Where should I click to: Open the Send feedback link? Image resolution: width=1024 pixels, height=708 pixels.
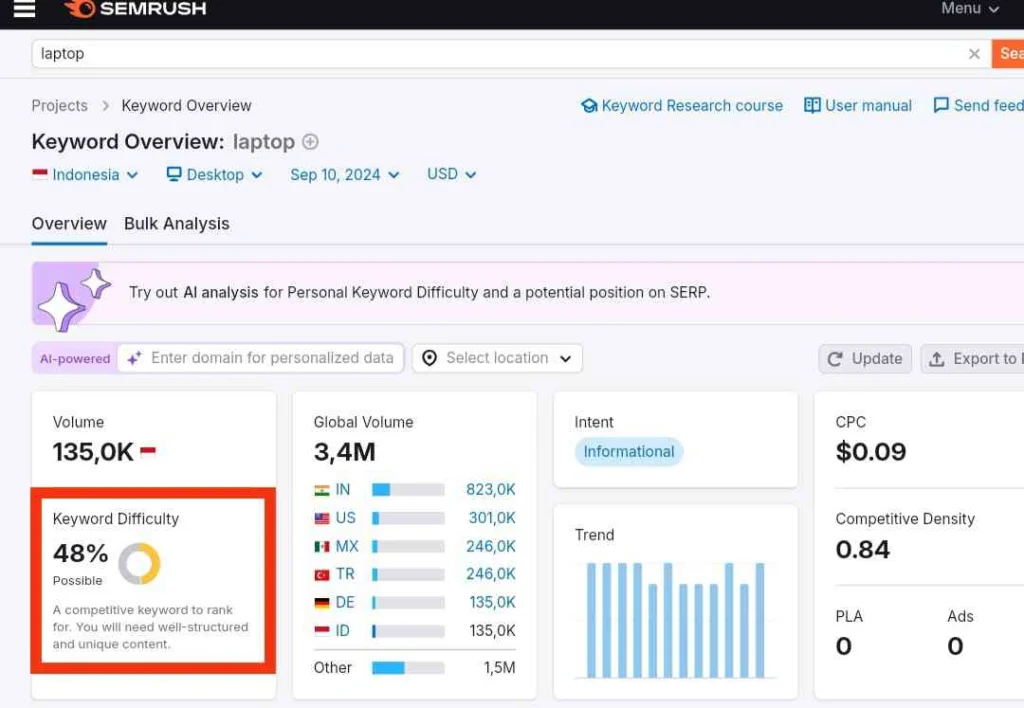[x=978, y=106]
